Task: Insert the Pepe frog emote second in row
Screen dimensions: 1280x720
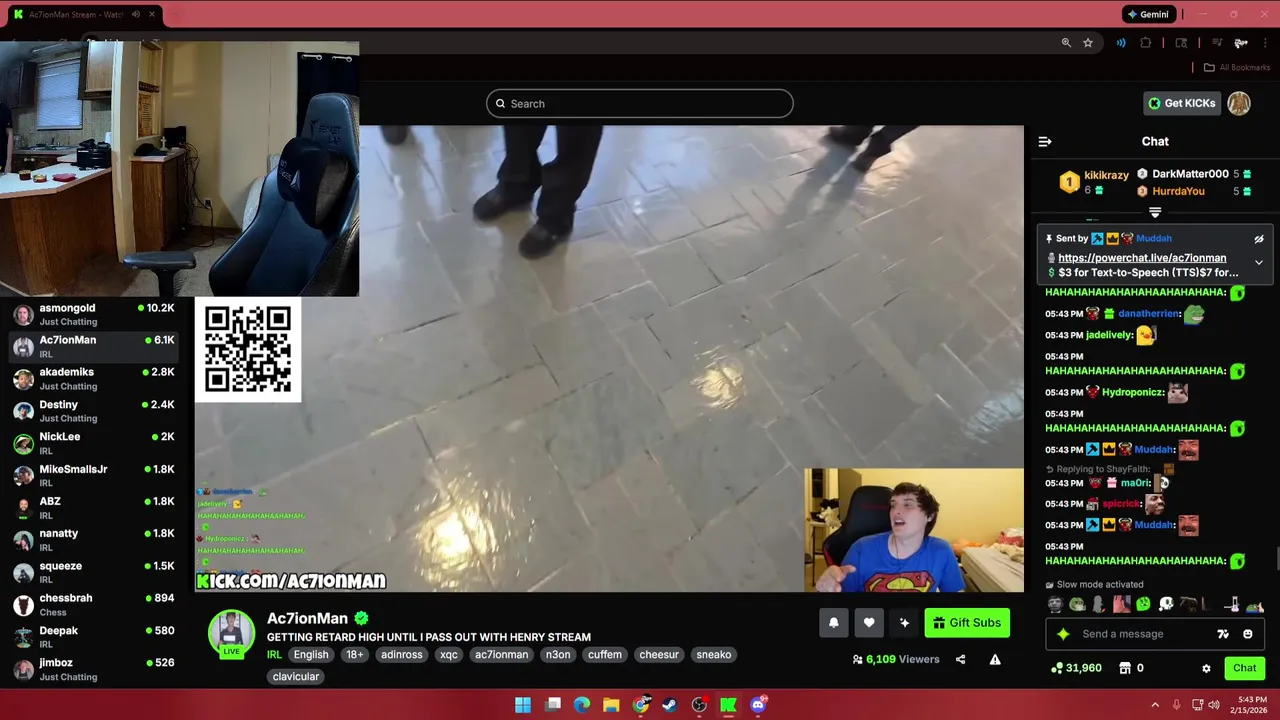Action: coord(1077,604)
